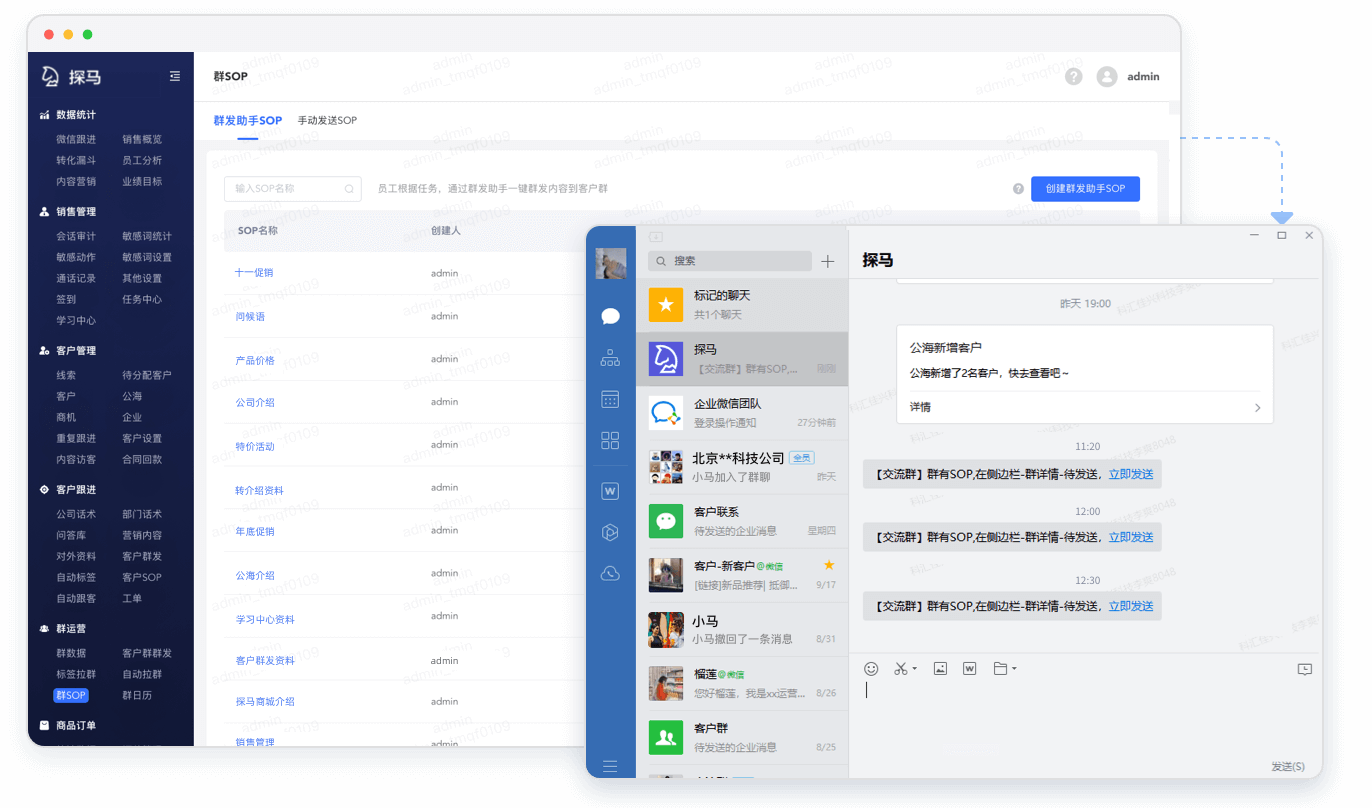The height and width of the screenshot is (808, 1372).
Task: Click the image attach icon in message toolbar
Action: click(x=940, y=668)
